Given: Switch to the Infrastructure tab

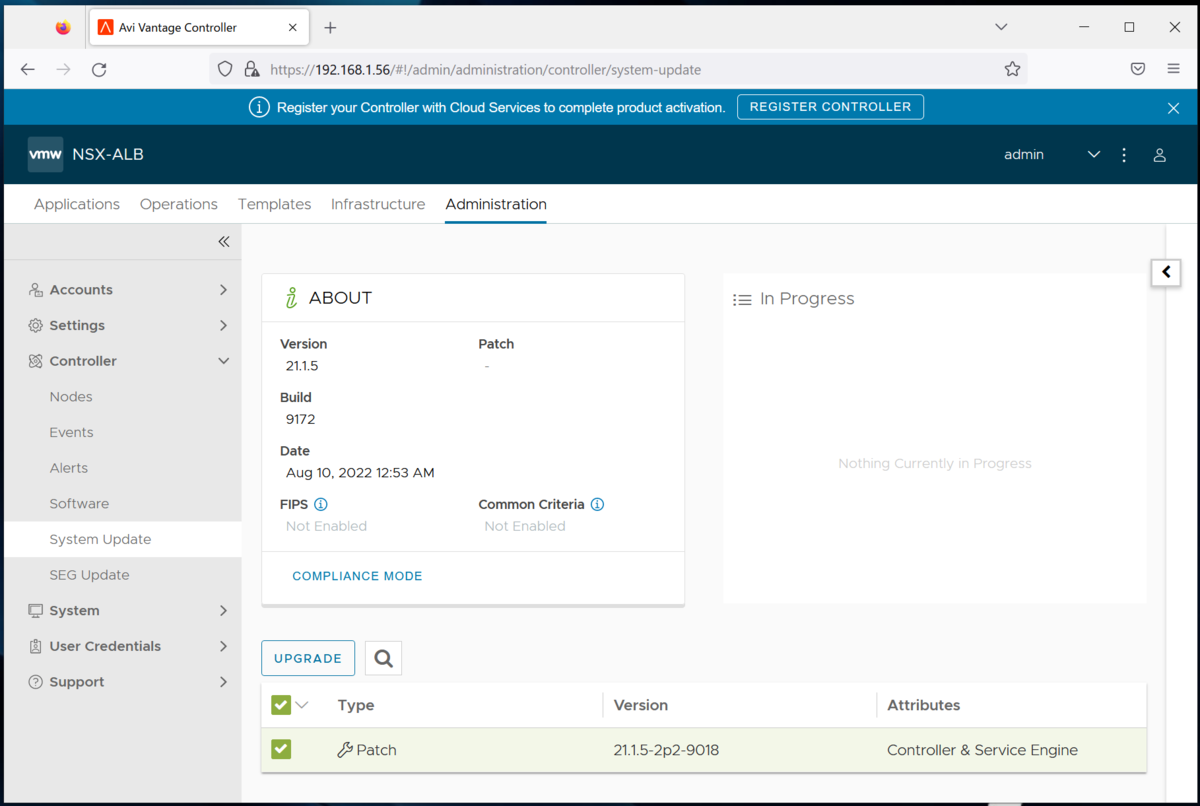Looking at the screenshot, I should [x=378, y=204].
